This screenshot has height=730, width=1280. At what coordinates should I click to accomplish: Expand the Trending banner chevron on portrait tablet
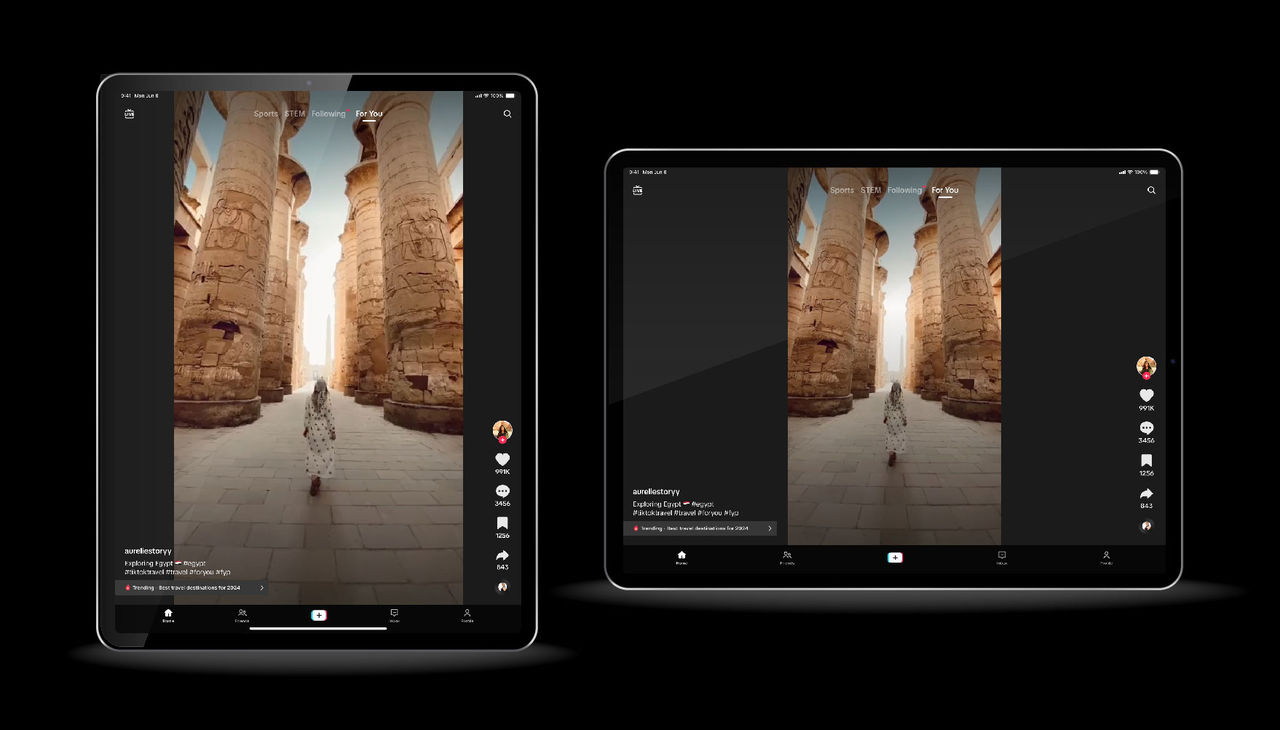click(262, 588)
